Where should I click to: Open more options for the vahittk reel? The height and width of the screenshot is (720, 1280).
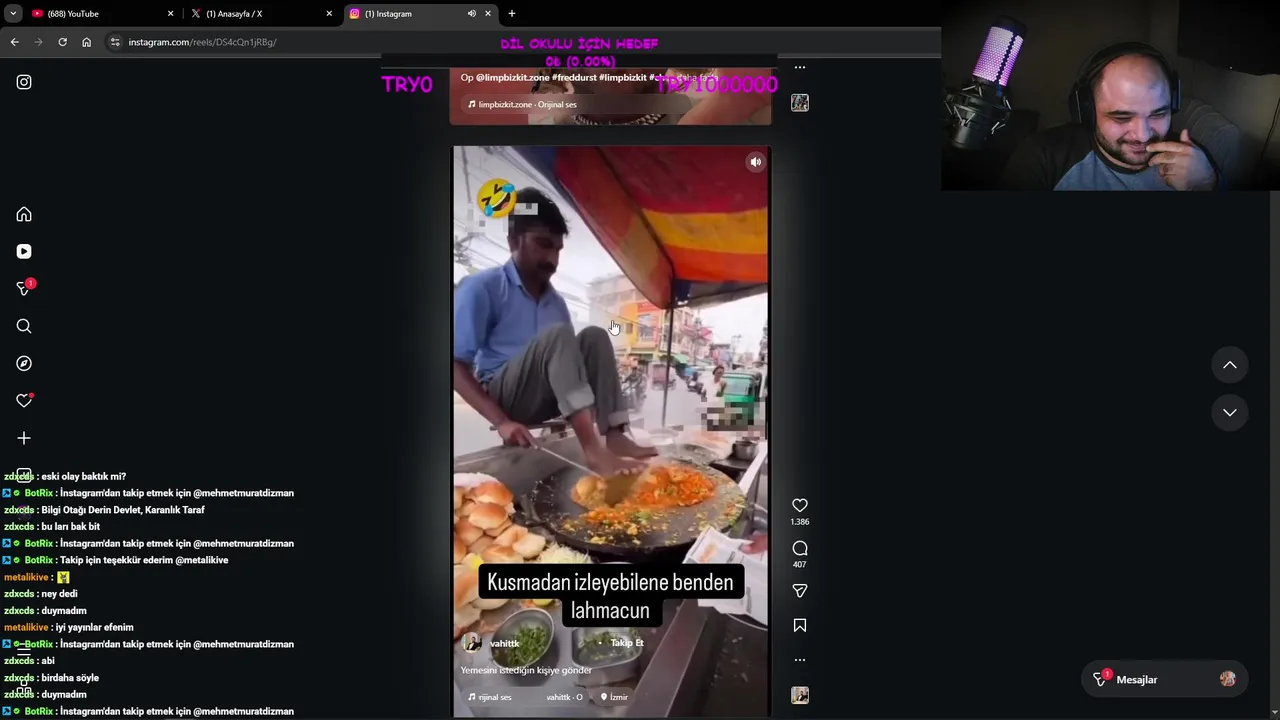[x=800, y=660]
